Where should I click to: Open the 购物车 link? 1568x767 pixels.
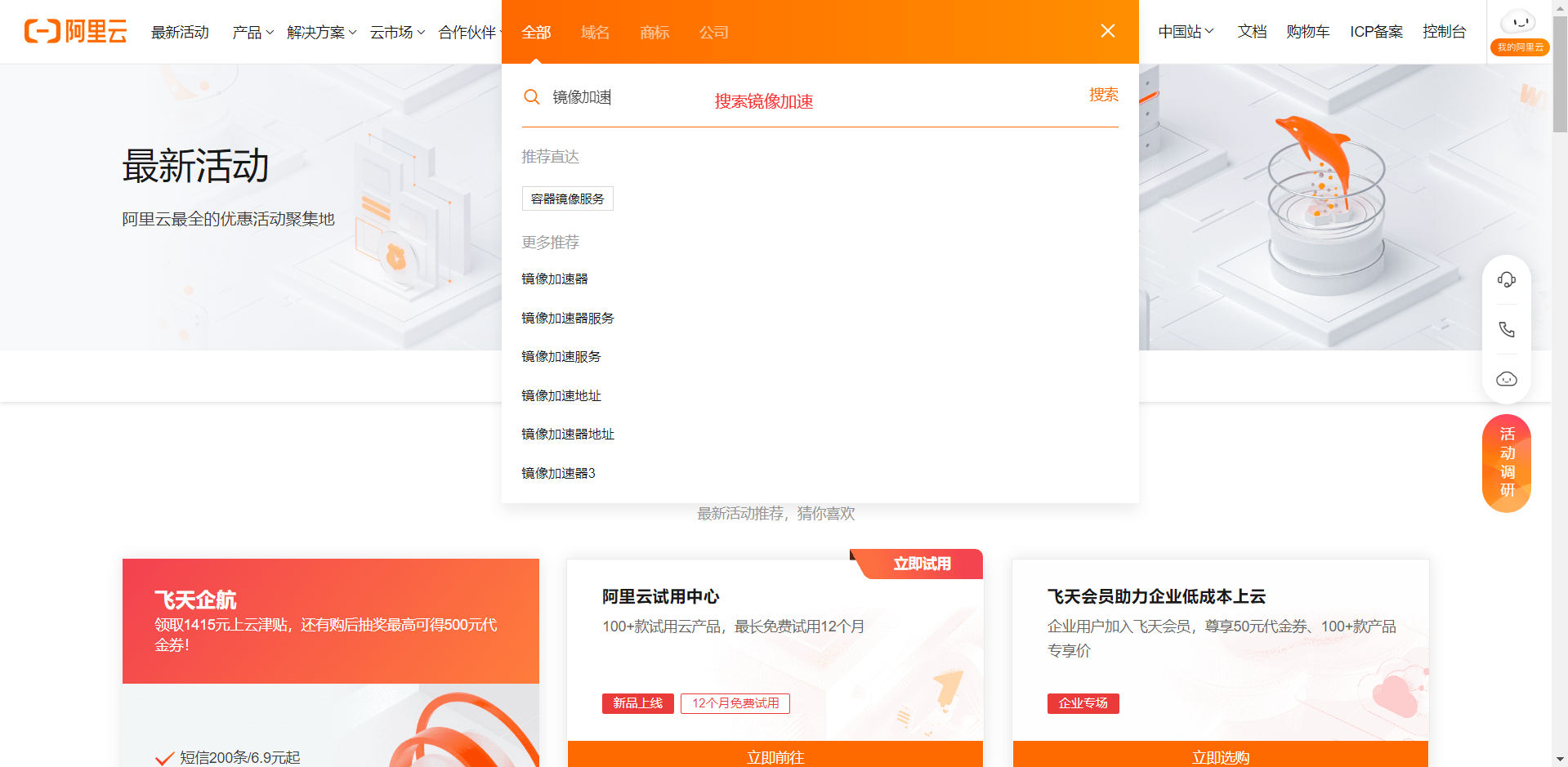1308,32
